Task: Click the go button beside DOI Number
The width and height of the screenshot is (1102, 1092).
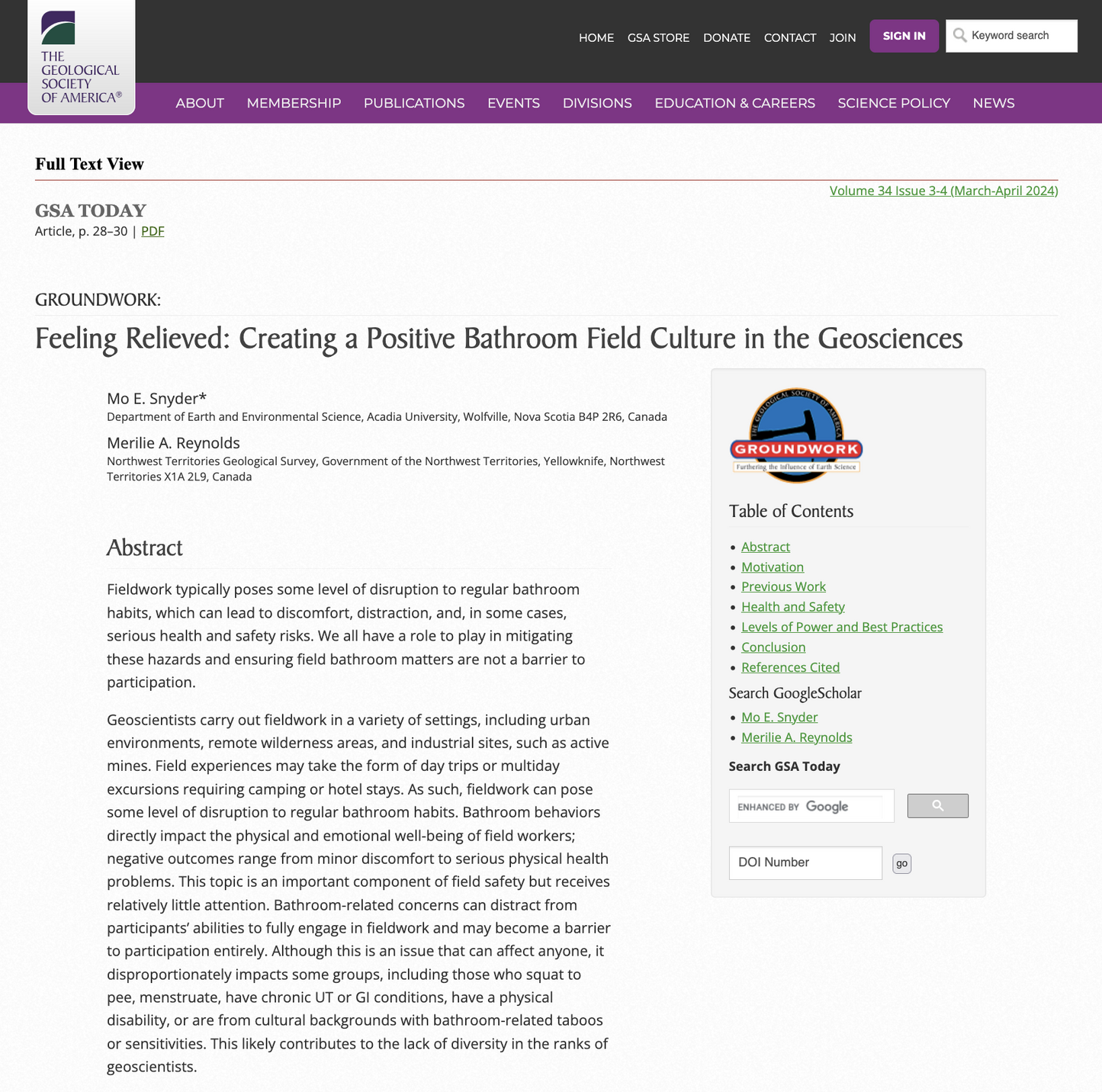Action: click(x=901, y=862)
